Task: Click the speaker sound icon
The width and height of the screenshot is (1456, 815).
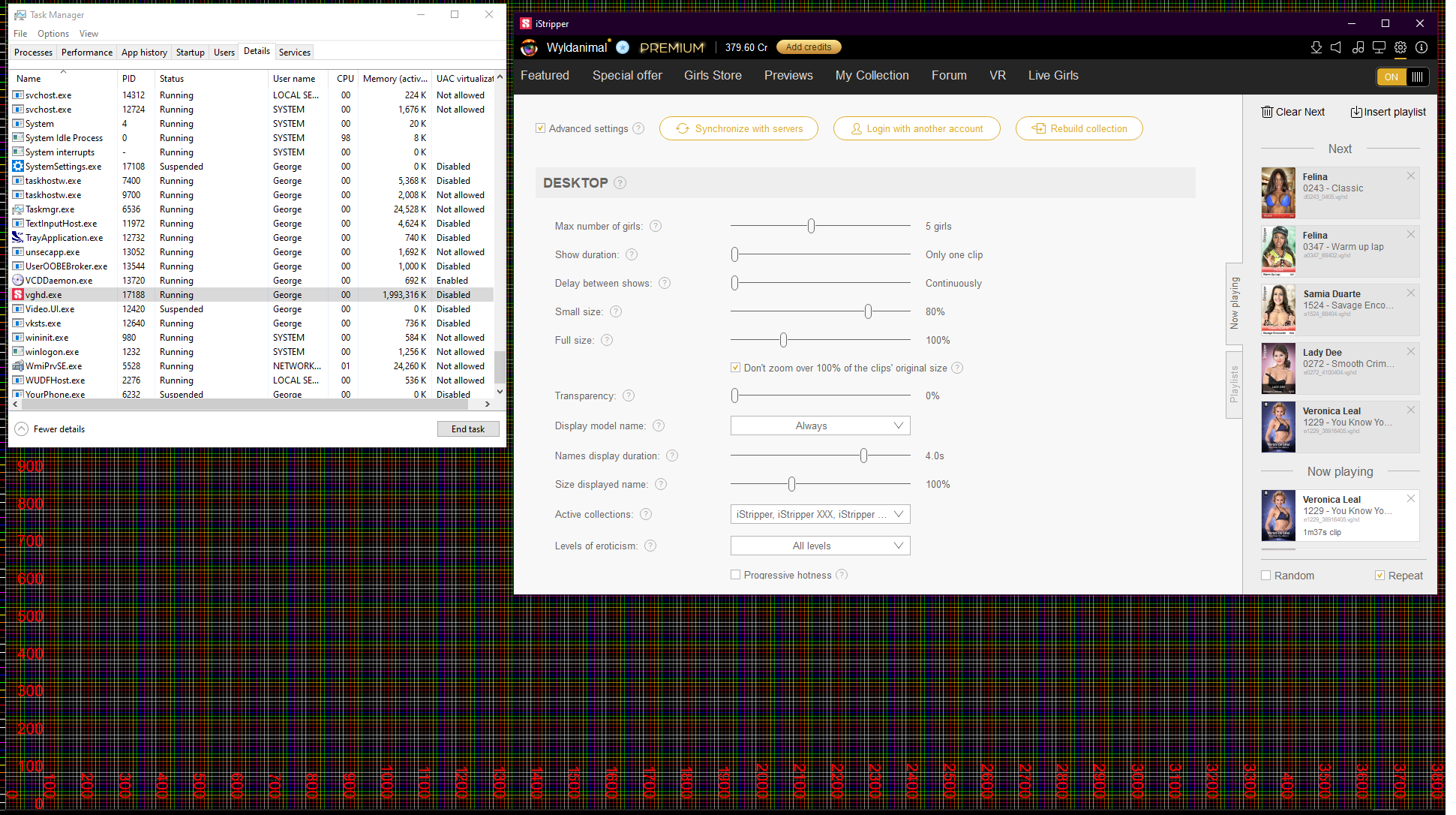Action: 1336,47
